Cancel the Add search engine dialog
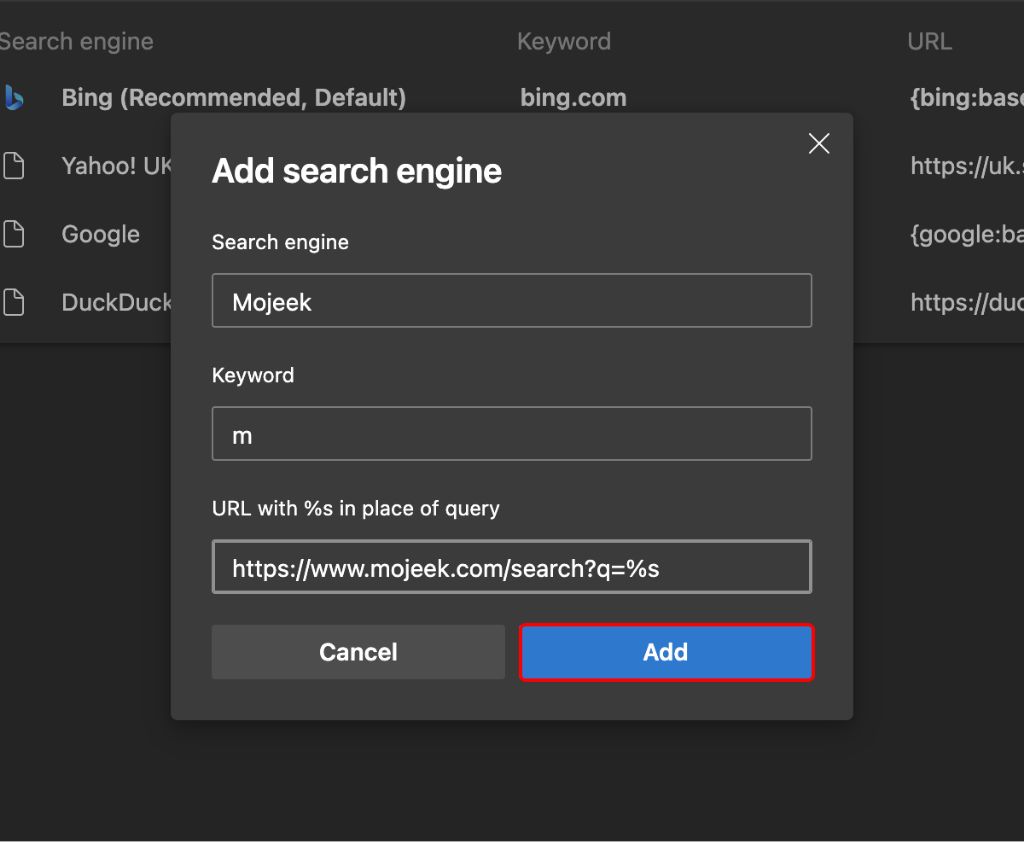1024x842 pixels. 358,652
